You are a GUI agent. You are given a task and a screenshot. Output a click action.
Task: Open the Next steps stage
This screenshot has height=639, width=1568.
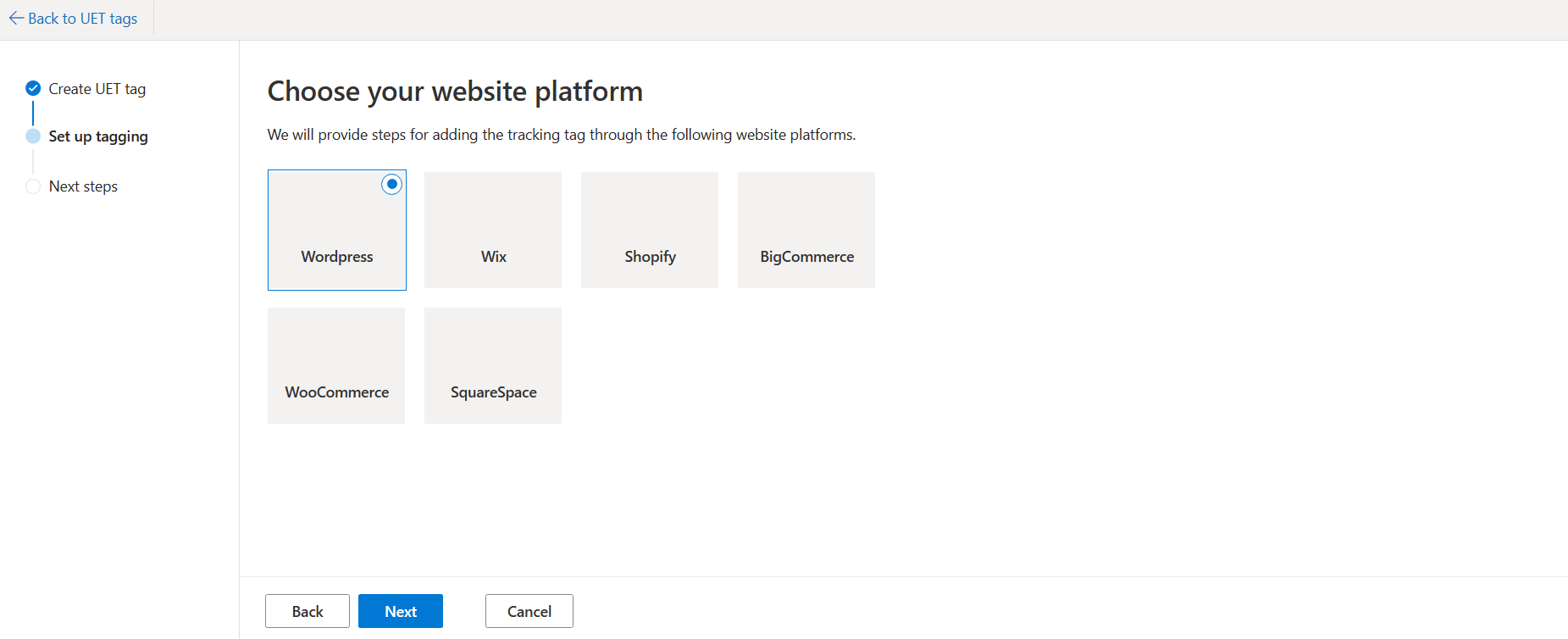click(83, 186)
